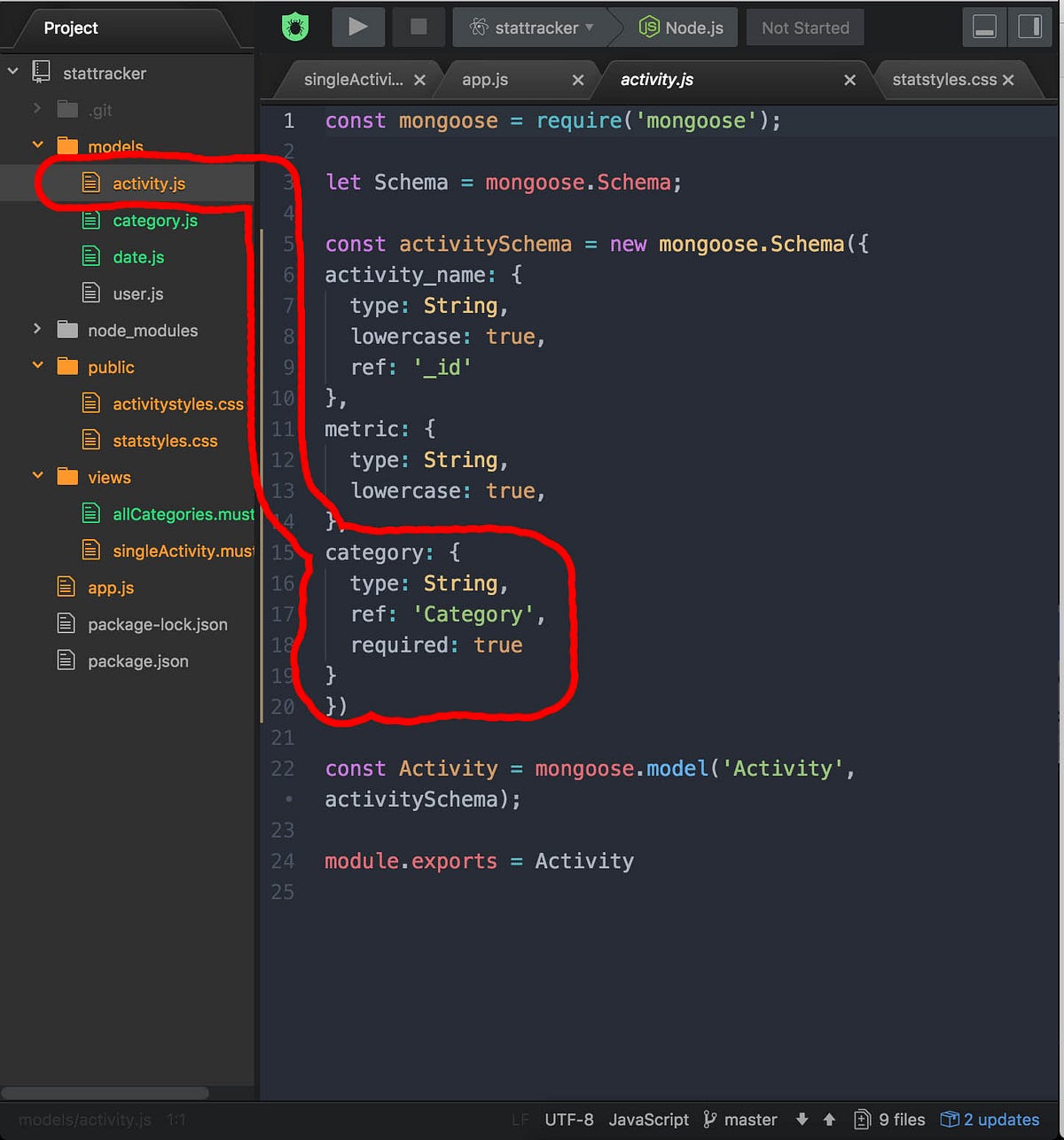Image resolution: width=1064 pixels, height=1140 pixels.
Task: Click UTF-8 to change file encoding
Action: coord(569,1119)
